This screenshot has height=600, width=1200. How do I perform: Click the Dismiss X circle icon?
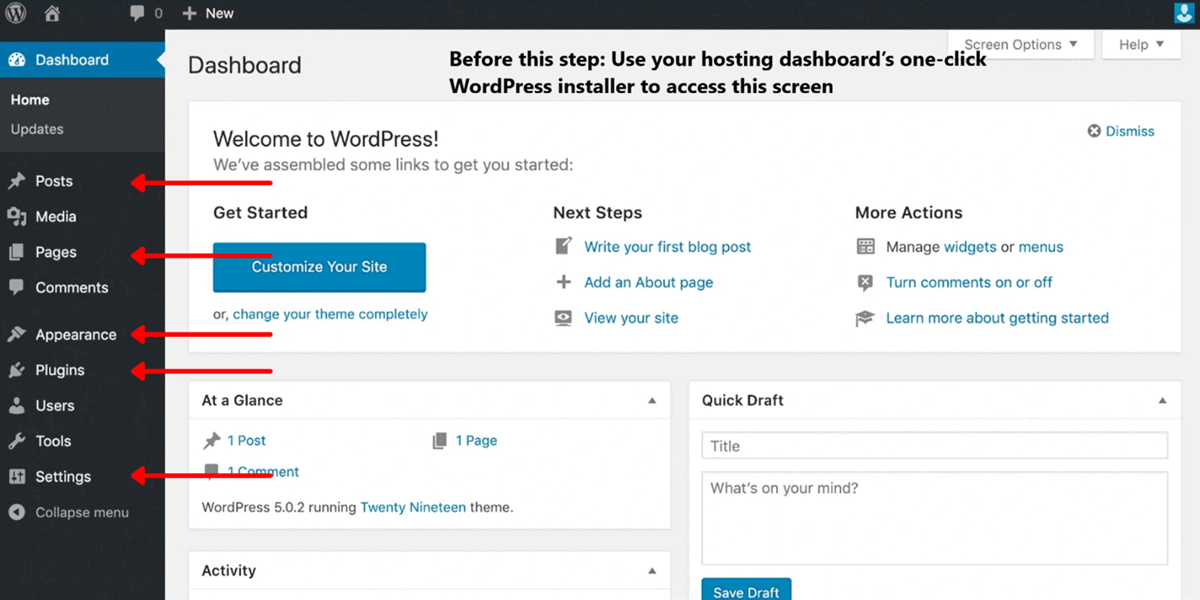pos(1094,131)
